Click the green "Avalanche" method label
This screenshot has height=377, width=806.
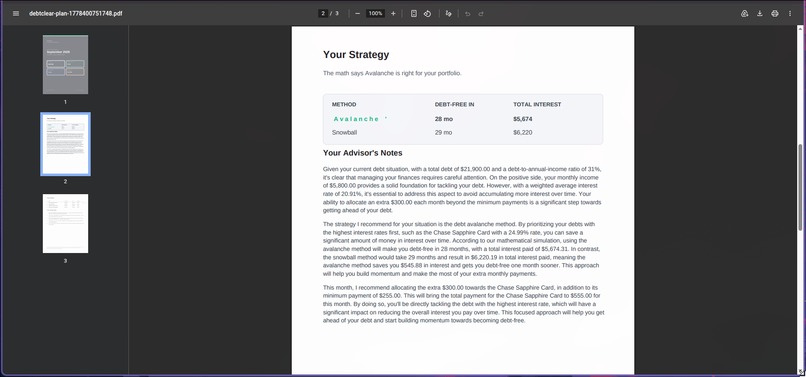point(356,119)
